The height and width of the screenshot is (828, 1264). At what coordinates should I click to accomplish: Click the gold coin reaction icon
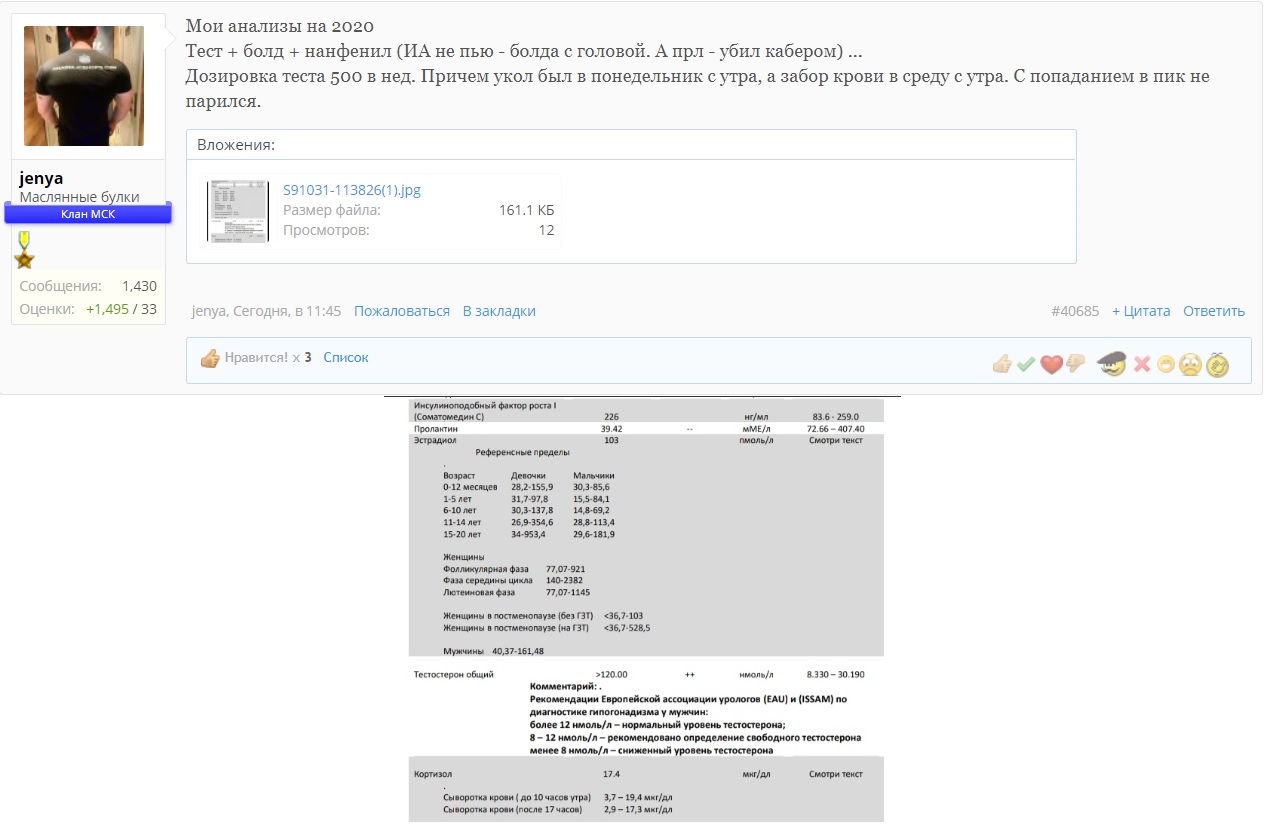pos(1216,365)
